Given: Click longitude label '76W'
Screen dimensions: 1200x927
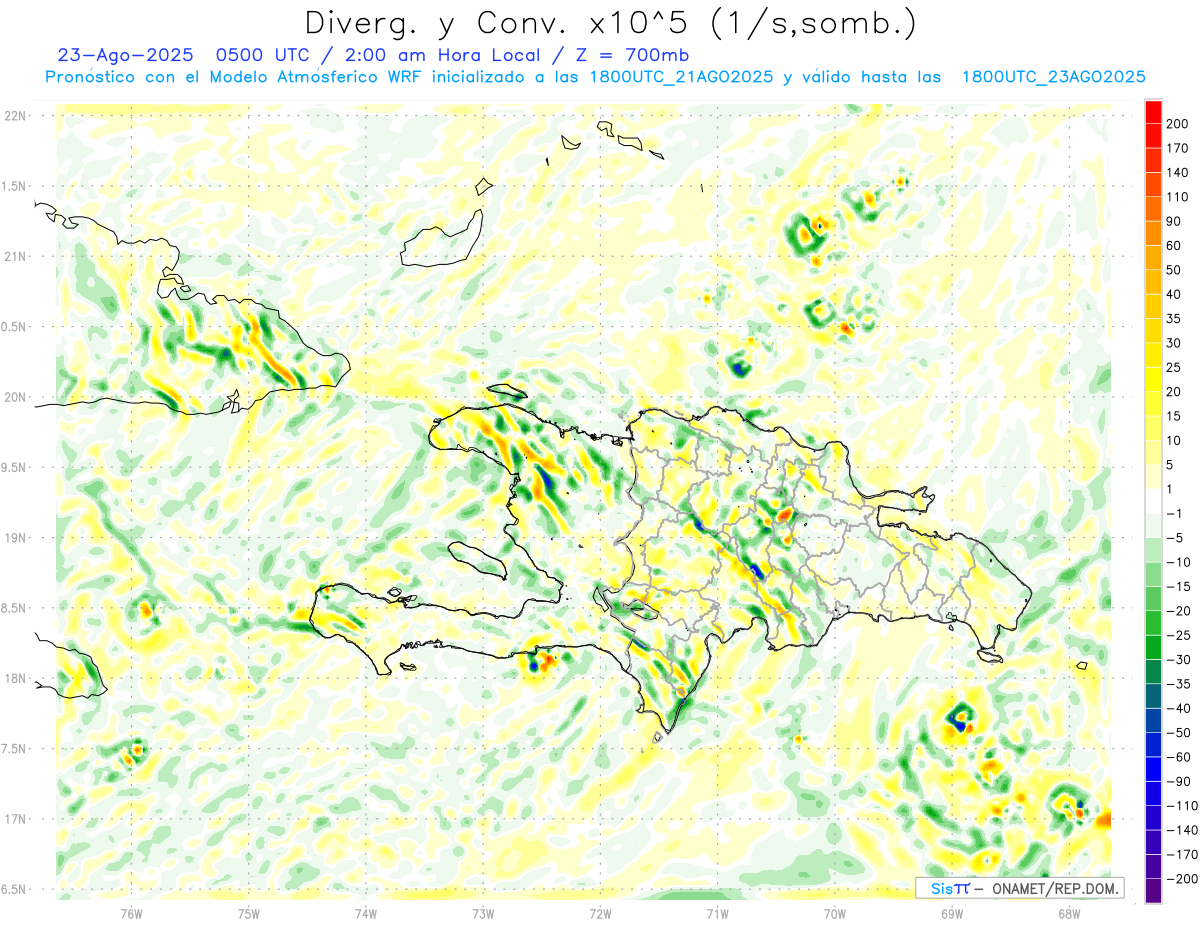Looking at the screenshot, I should pos(131,914).
